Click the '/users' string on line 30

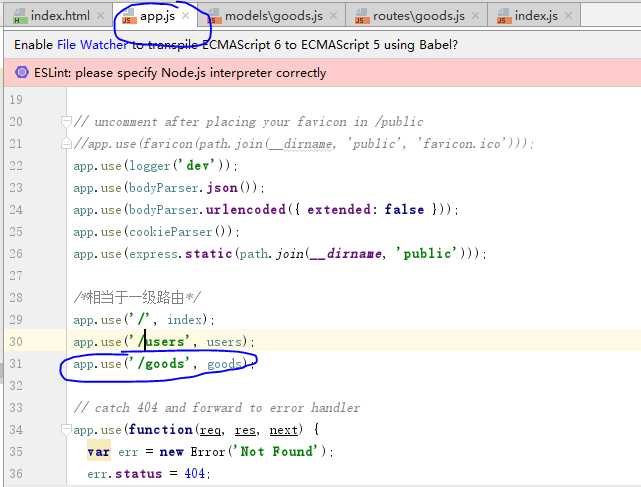click(161, 341)
